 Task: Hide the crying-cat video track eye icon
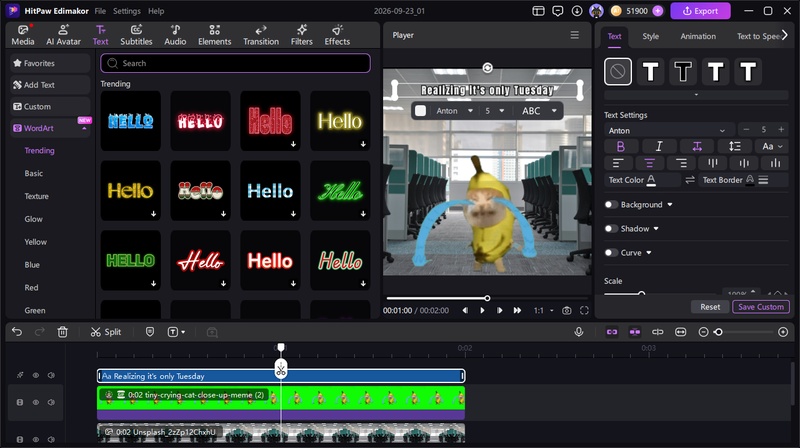36,402
